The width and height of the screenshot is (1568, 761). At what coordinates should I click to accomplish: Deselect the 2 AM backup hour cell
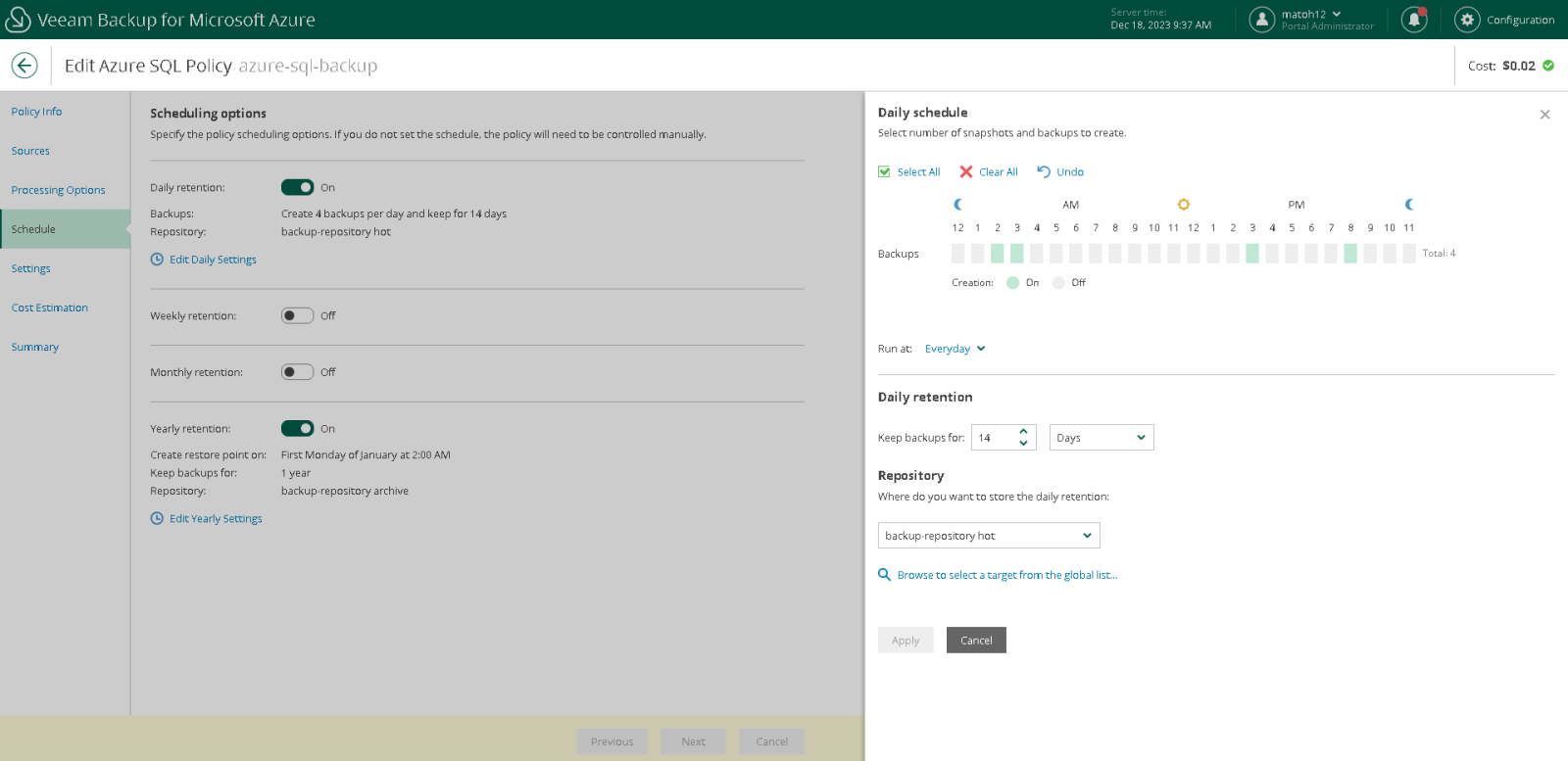(998, 254)
